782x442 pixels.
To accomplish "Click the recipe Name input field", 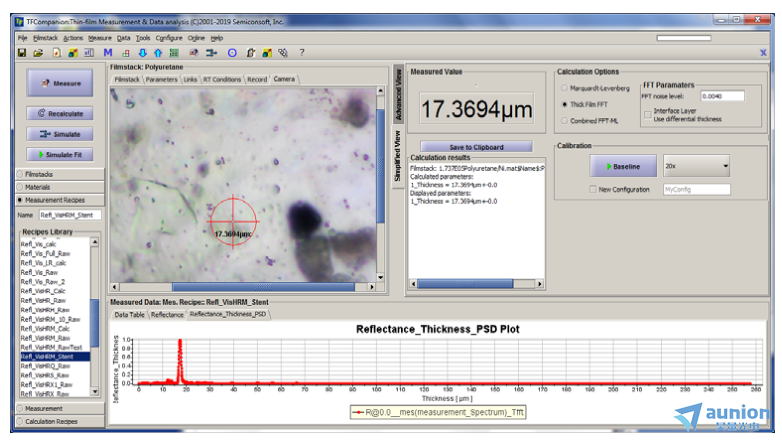I will click(x=70, y=215).
